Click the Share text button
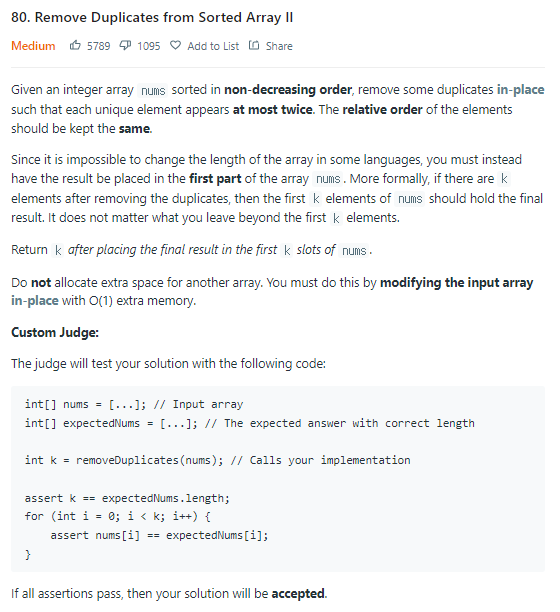 [x=279, y=46]
